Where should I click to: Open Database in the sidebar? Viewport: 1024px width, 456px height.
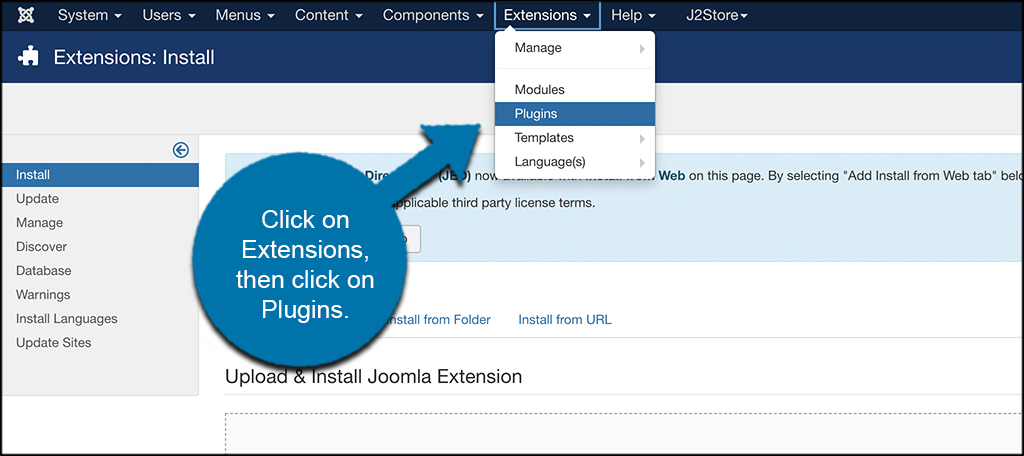[44, 270]
